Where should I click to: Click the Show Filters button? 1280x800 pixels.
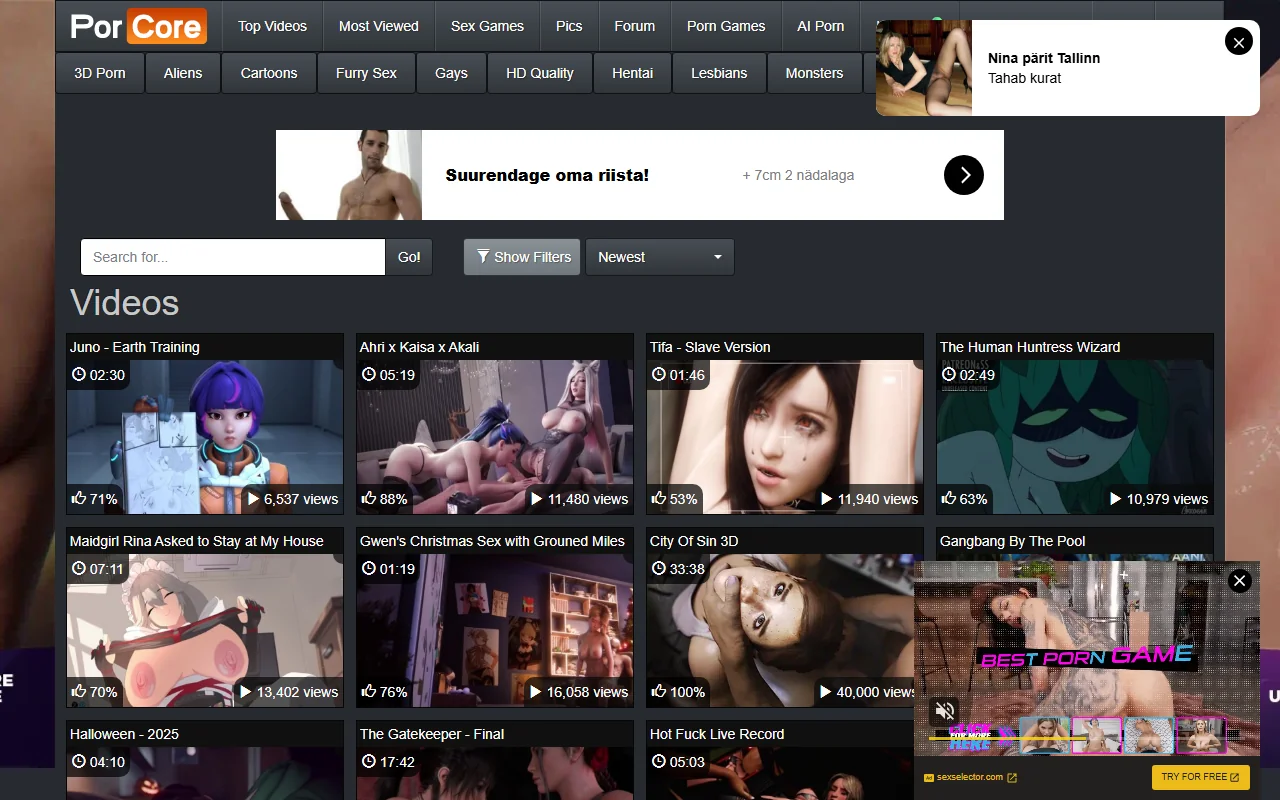(521, 257)
